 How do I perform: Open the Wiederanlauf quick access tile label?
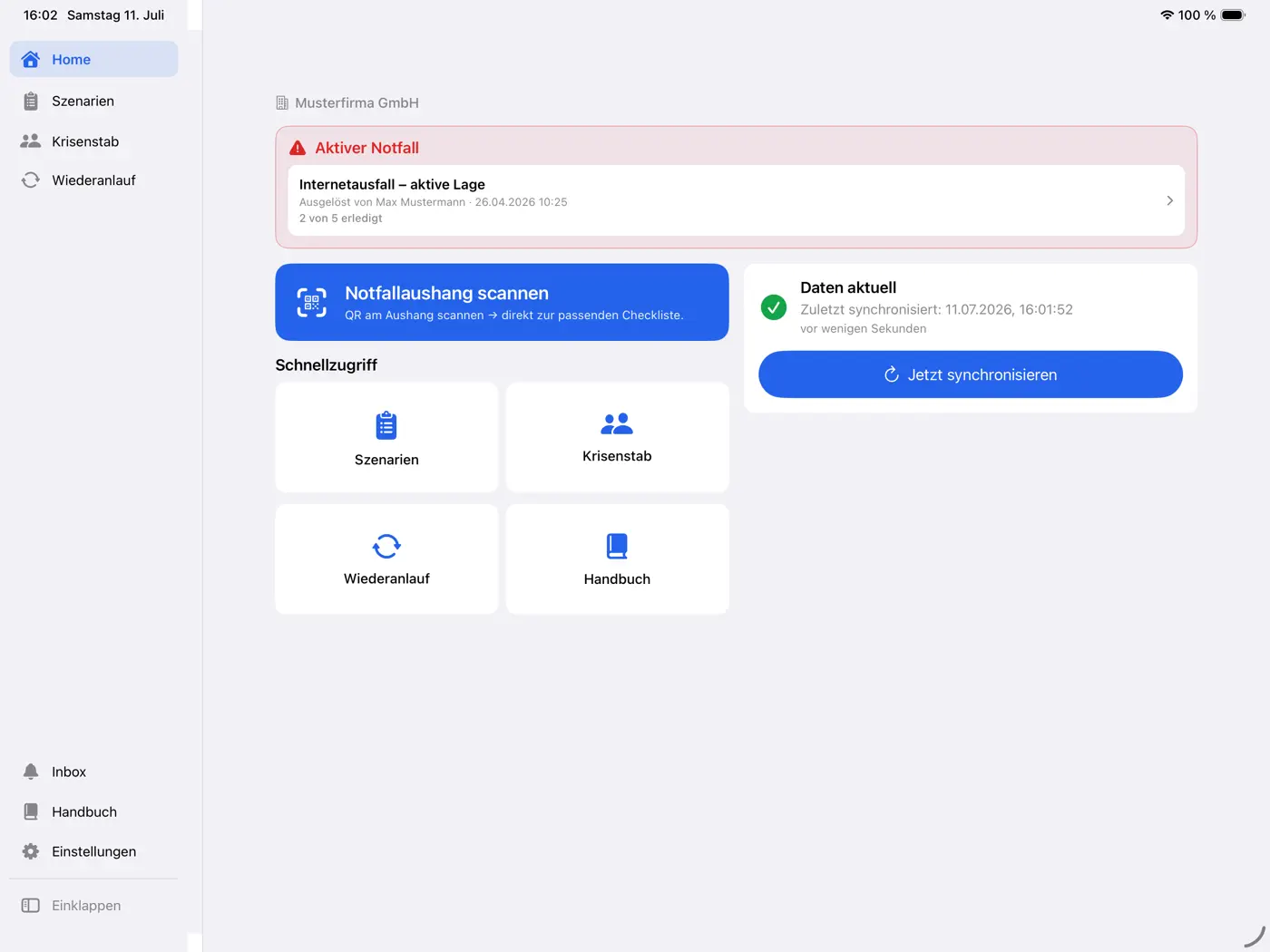pyautogui.click(x=386, y=578)
